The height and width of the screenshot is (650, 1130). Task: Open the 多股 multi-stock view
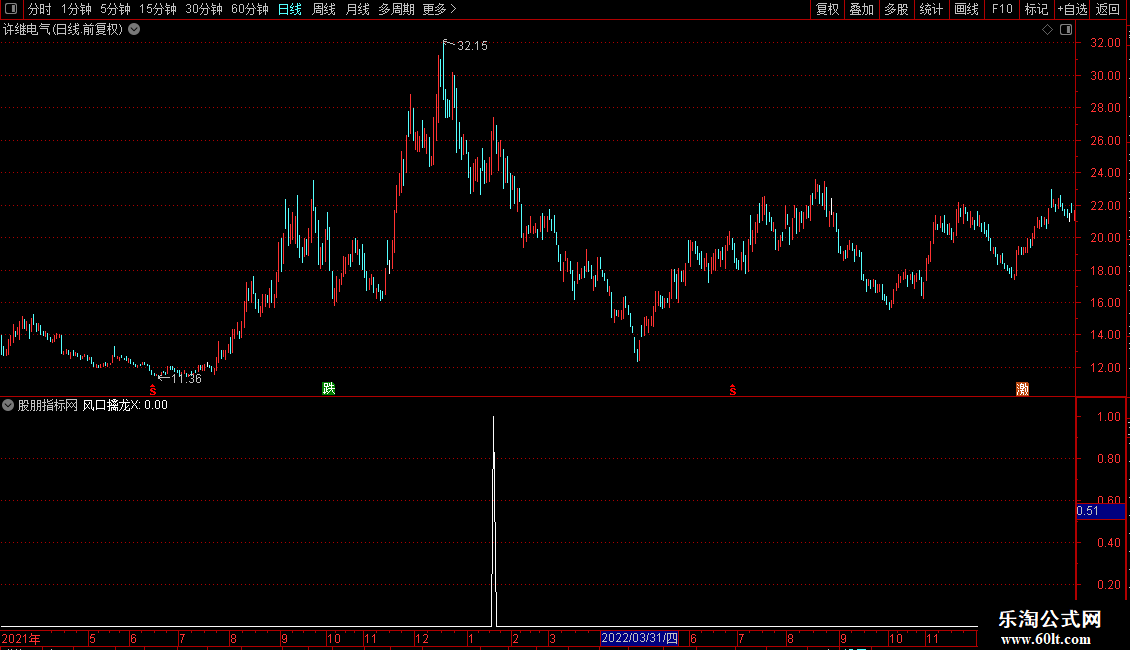point(896,9)
